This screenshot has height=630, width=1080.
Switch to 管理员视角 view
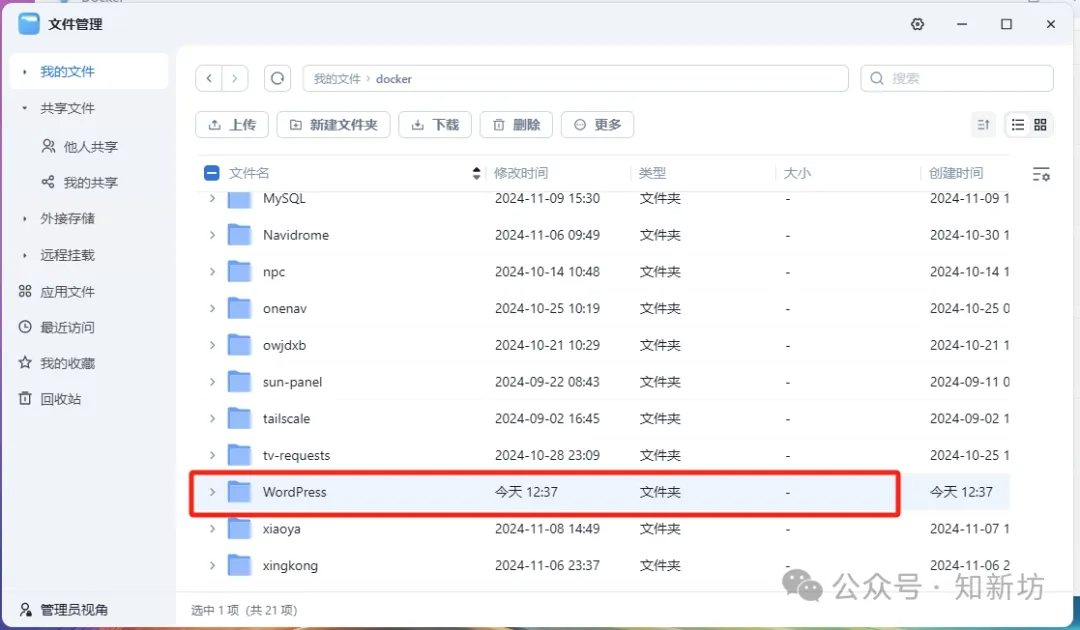coord(63,610)
